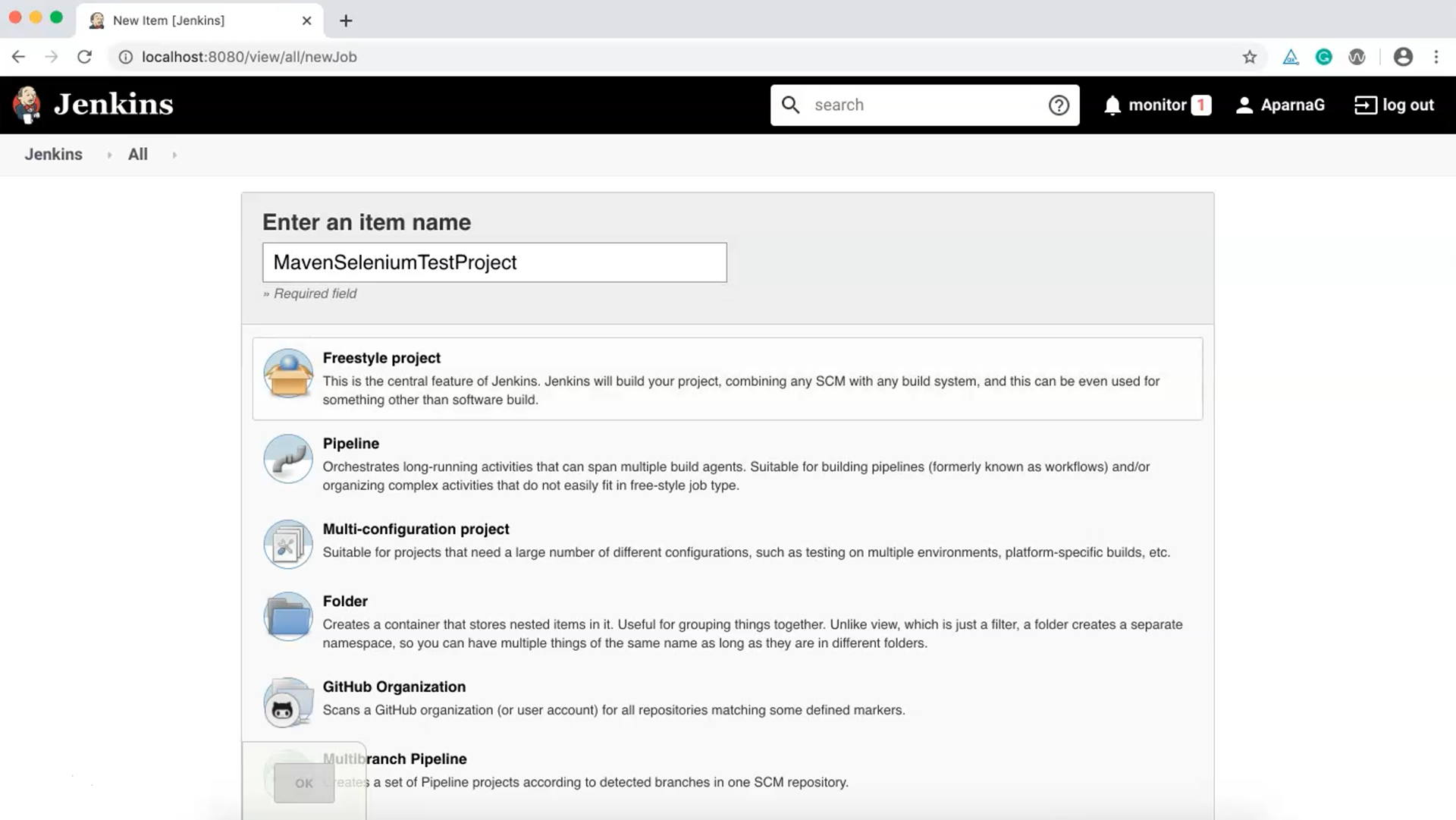1456x820 pixels.
Task: Open new browser tab with plus button
Action: pyautogui.click(x=346, y=20)
